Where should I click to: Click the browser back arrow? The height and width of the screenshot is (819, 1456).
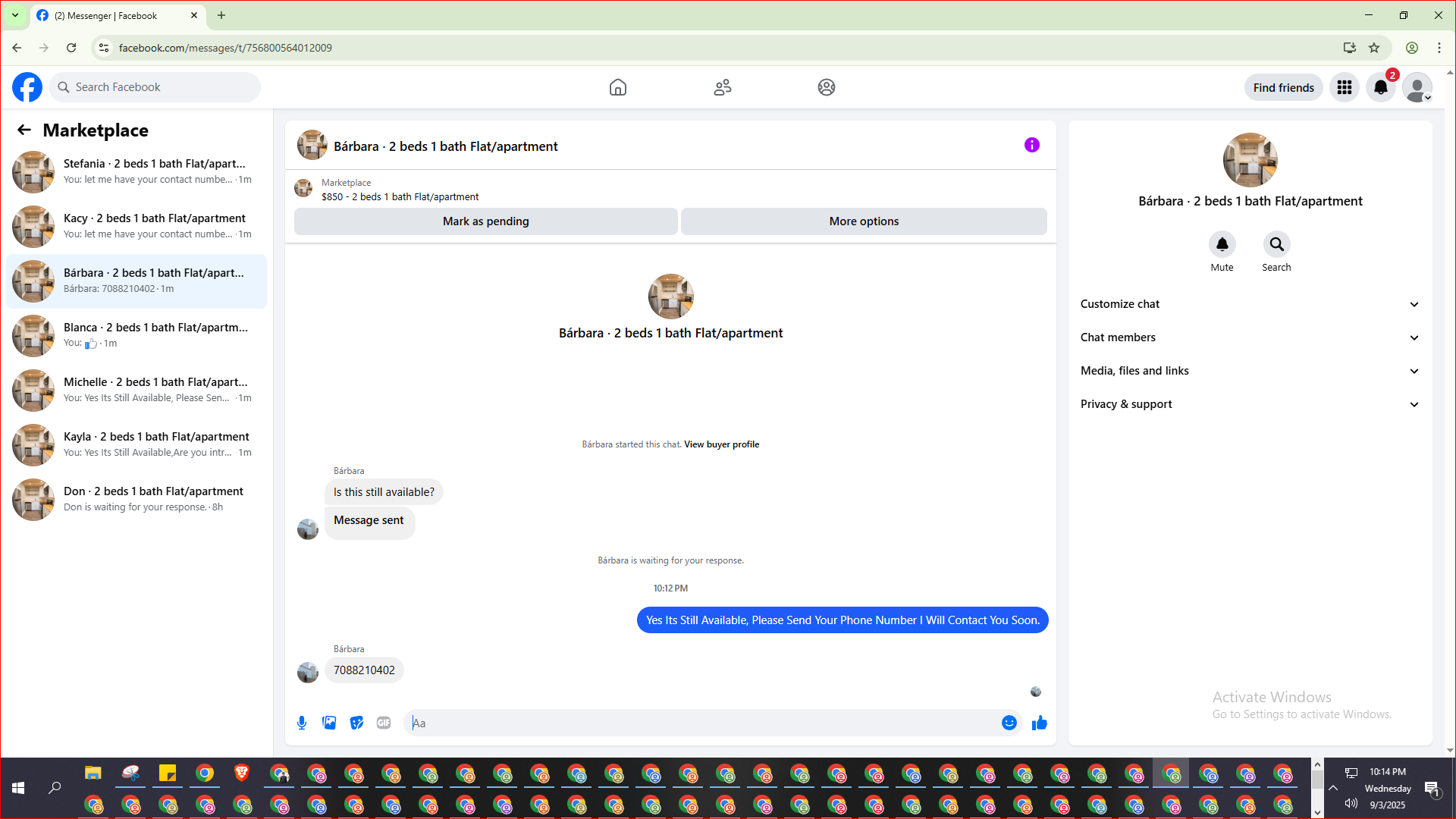click(x=17, y=48)
